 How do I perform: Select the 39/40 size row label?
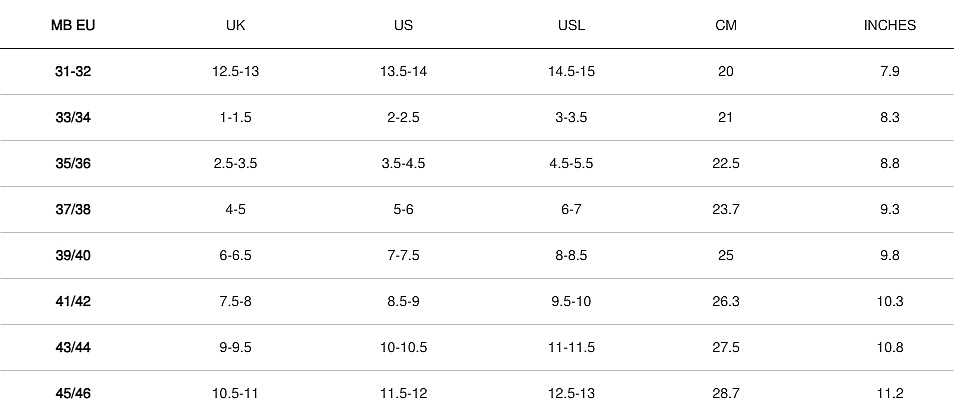(x=73, y=255)
